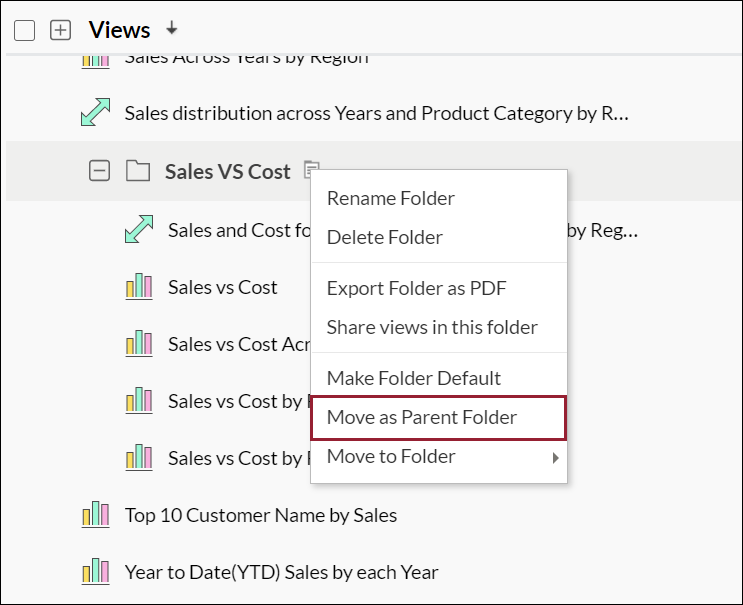
Task: Expand all using the plus box in header
Action: tap(61, 31)
